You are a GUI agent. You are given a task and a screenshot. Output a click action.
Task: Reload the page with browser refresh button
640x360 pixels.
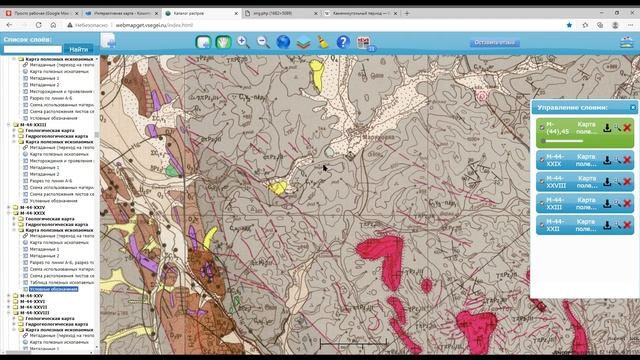click(x=38, y=25)
